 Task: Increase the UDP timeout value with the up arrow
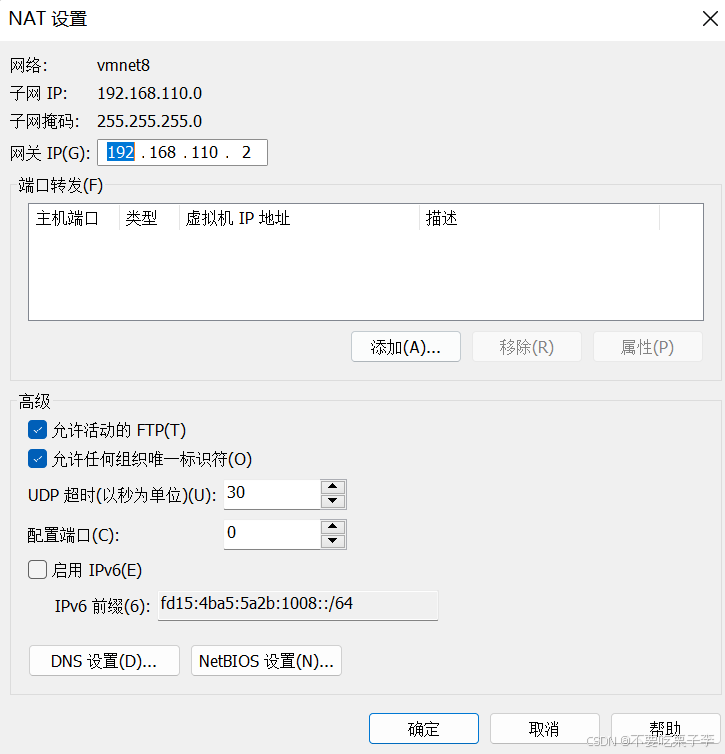(x=333, y=487)
